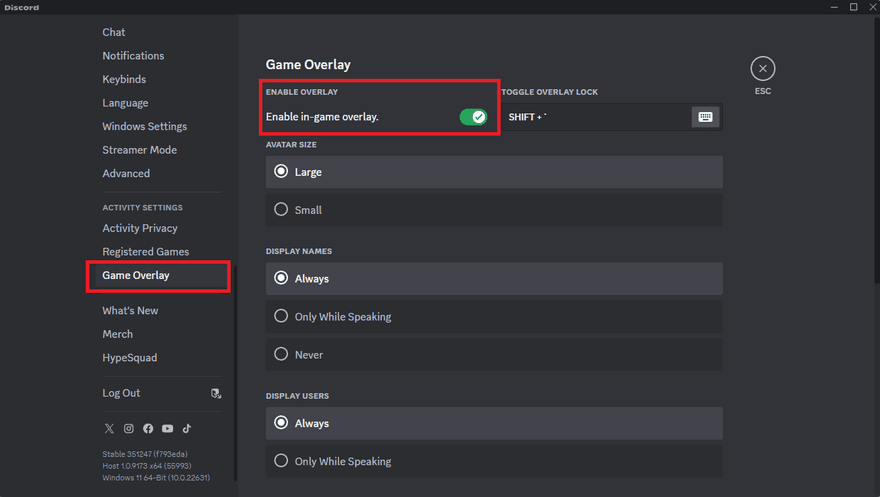
Task: Click the Log Out door icon
Action: 216,393
